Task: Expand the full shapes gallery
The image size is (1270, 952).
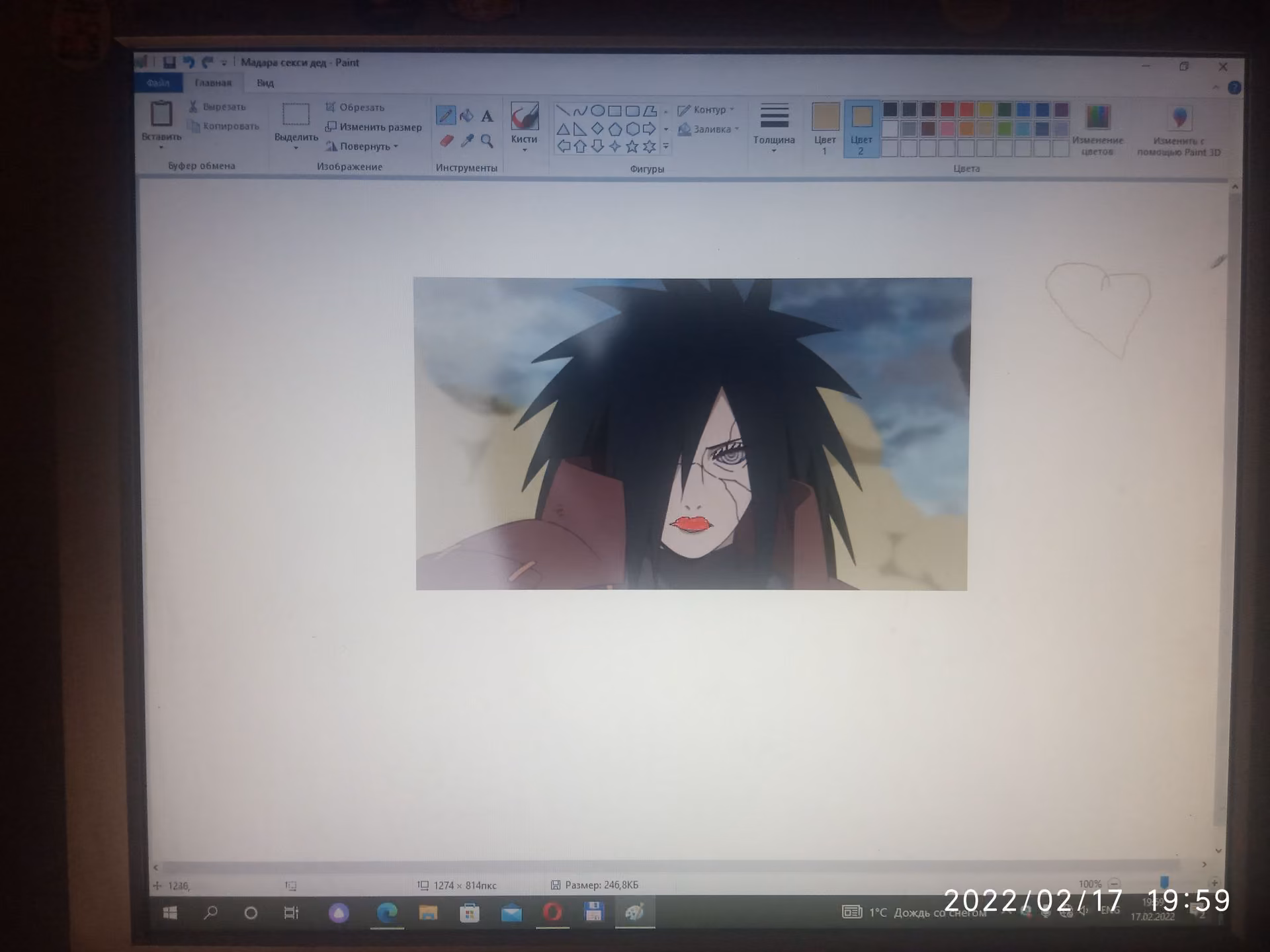Action: 666,146
